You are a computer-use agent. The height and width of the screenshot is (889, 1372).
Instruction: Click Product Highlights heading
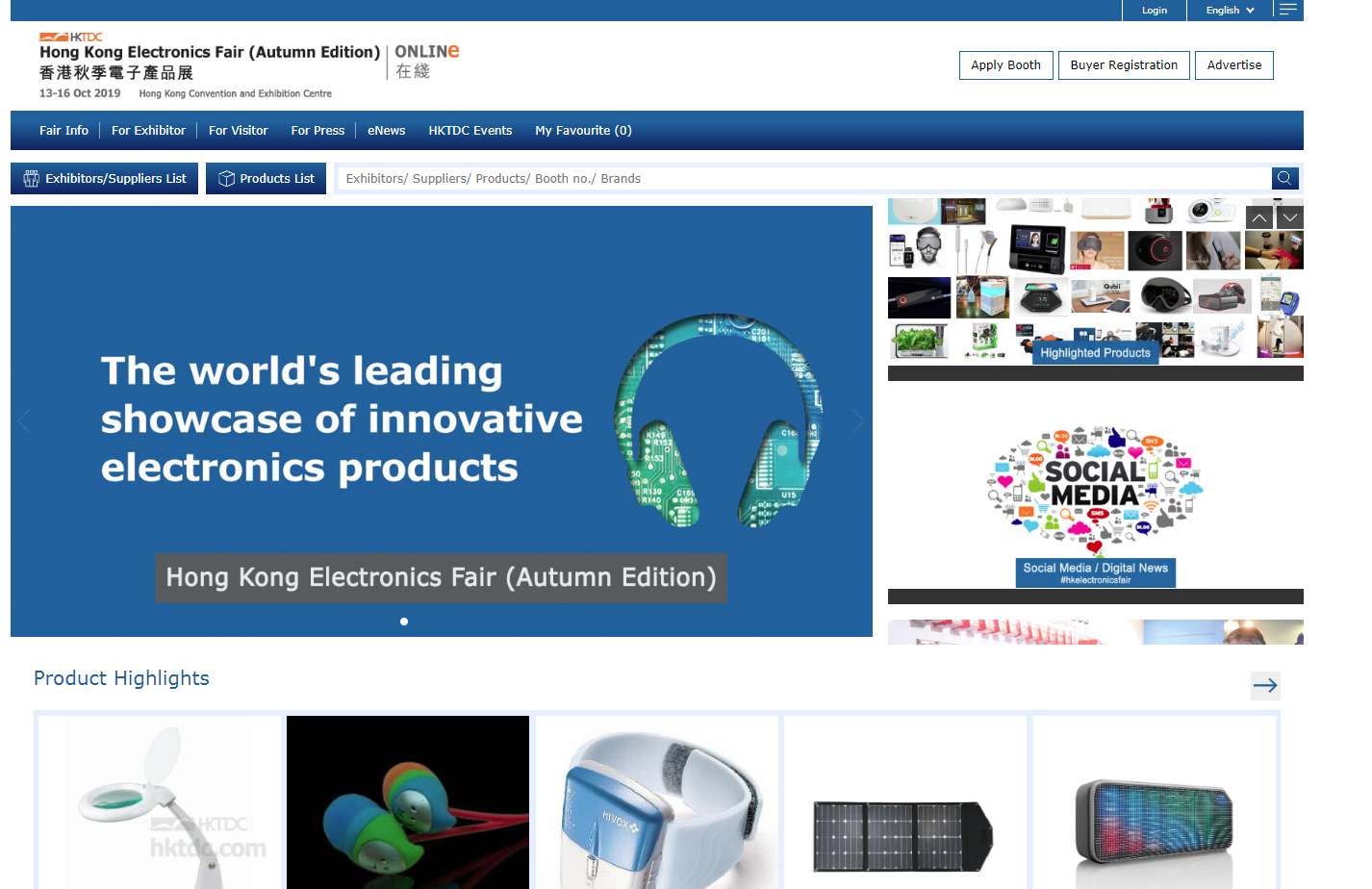(121, 678)
